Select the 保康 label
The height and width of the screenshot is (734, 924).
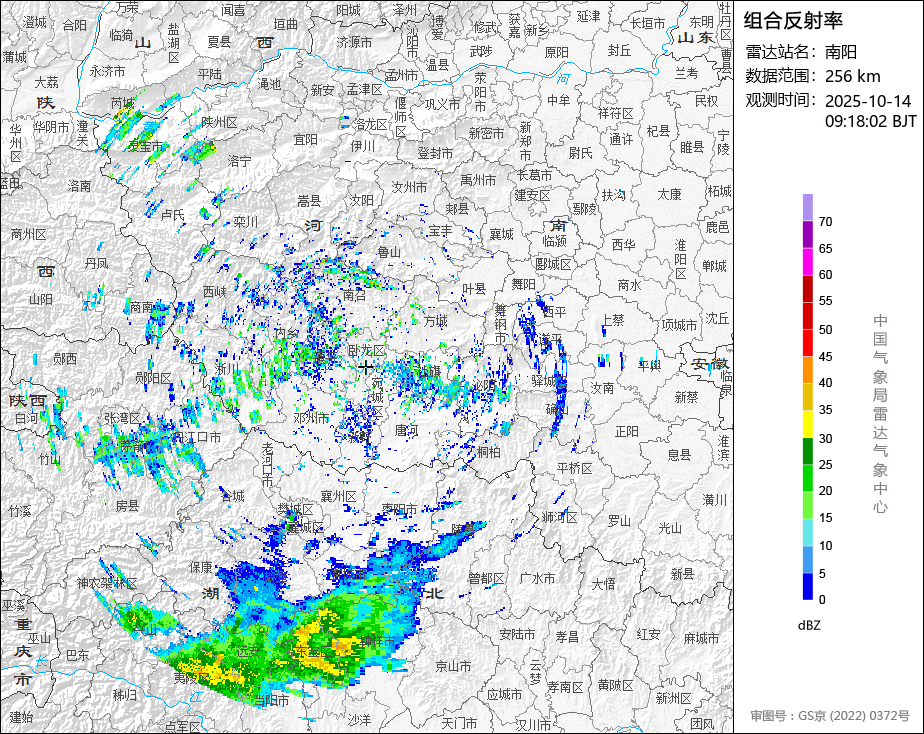[x=201, y=567]
